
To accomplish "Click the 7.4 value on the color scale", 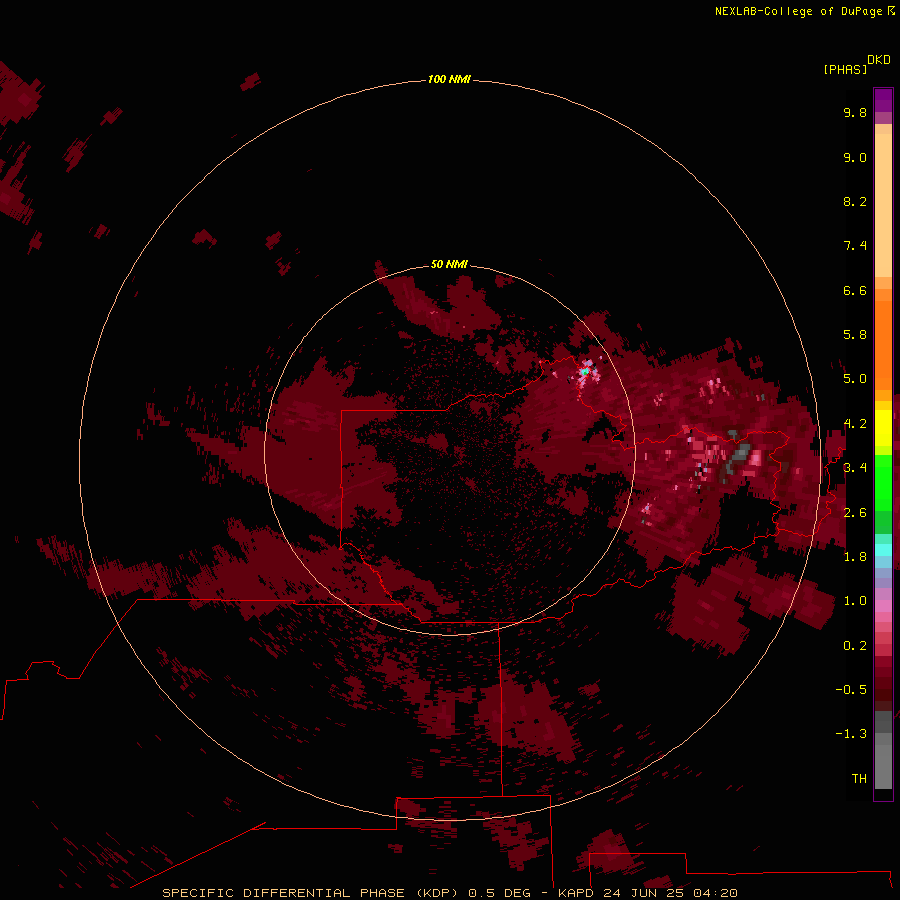I will [855, 246].
